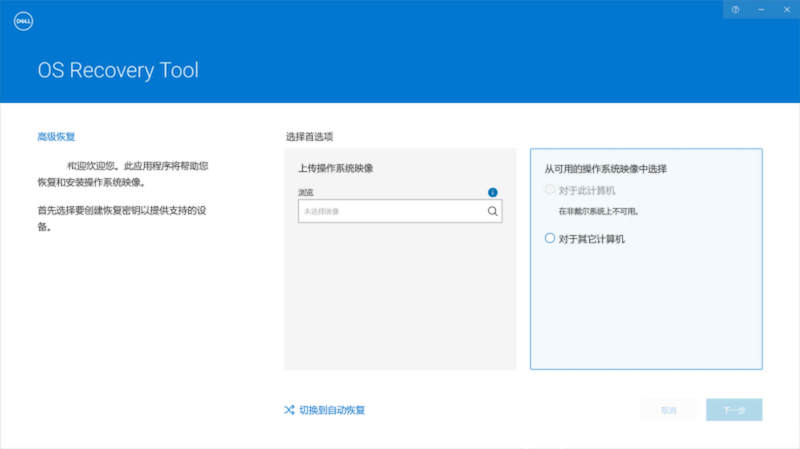Click the 从可用的操作系统映像中选择 panel title
This screenshot has height=449, width=800.
[606, 169]
